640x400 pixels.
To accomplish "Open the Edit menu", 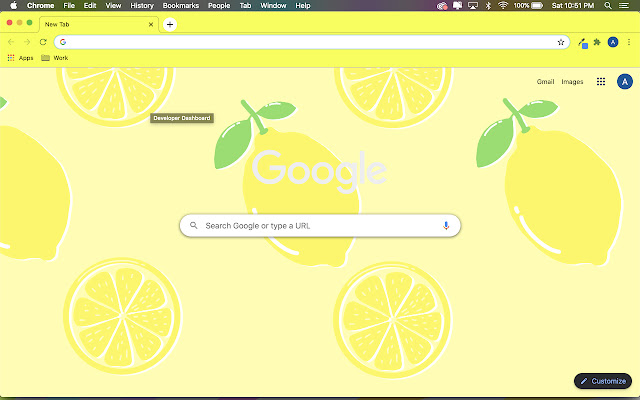I will [x=90, y=5].
